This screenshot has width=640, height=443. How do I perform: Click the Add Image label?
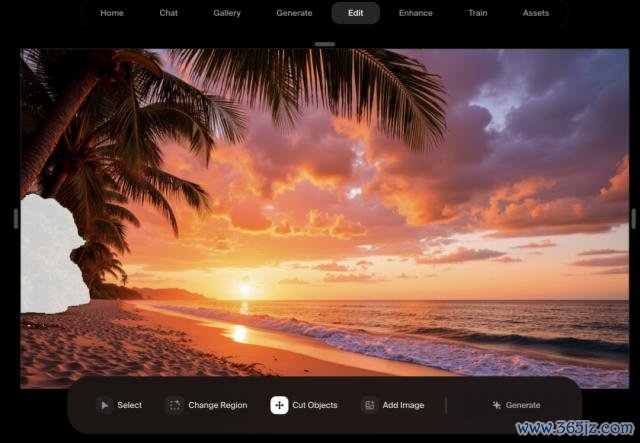tap(403, 405)
